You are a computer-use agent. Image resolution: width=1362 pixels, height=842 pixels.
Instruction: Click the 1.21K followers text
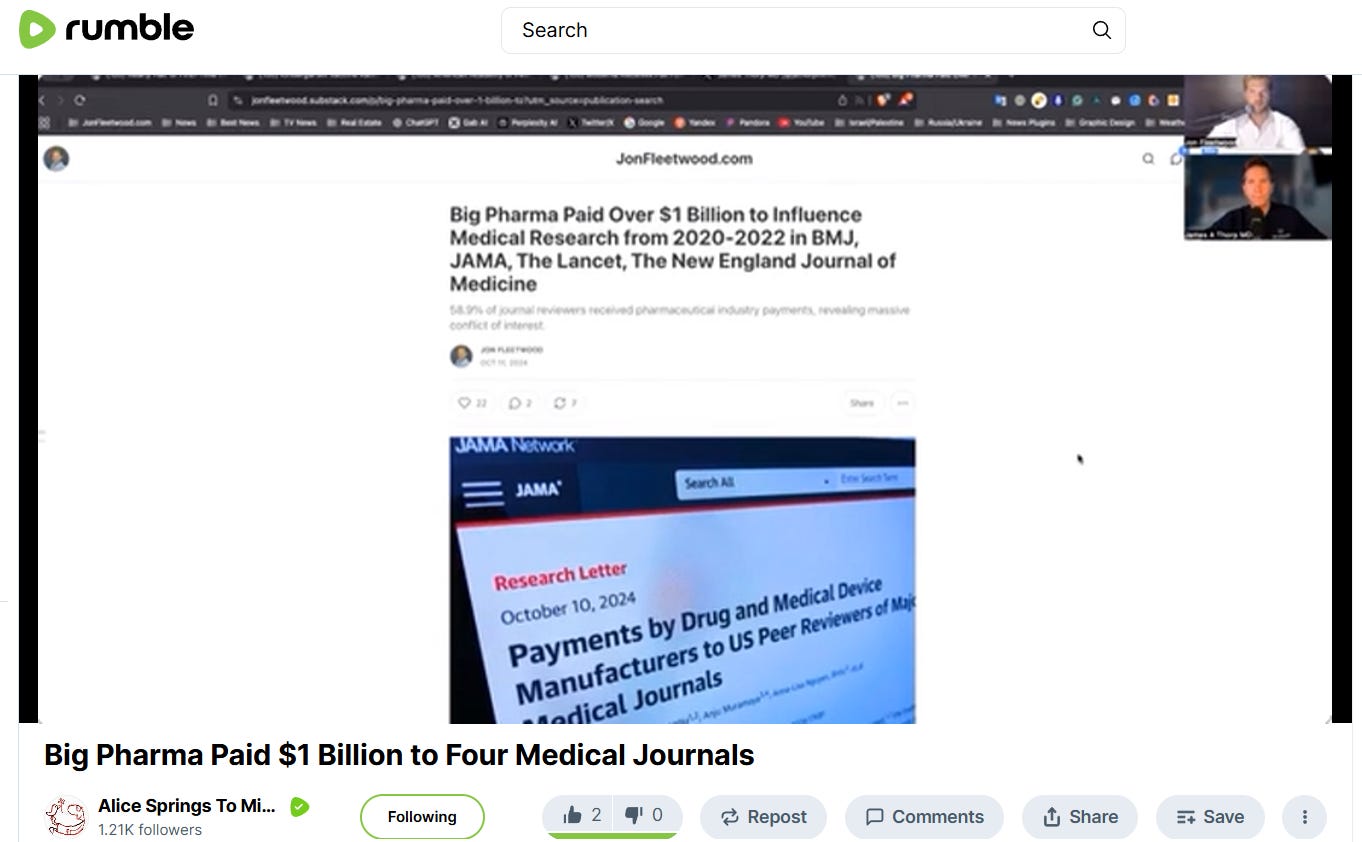tap(150, 829)
